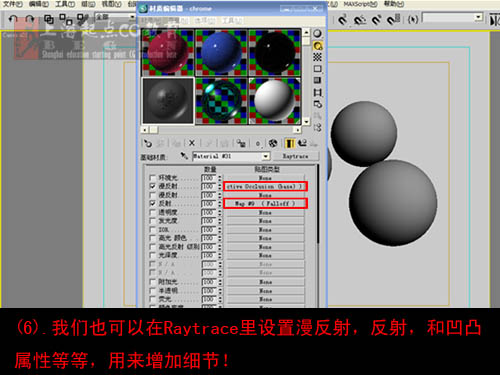Viewport: 500px width, 375px height.
Task: Open the 工具 menu in main menu bar
Action: (x=65, y=4)
